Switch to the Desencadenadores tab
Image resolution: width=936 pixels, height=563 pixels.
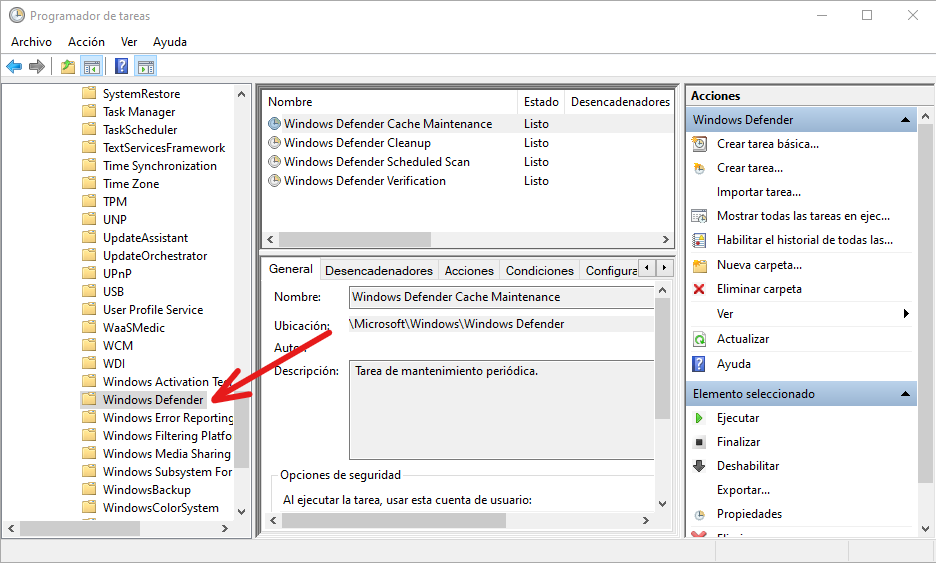pos(379,270)
